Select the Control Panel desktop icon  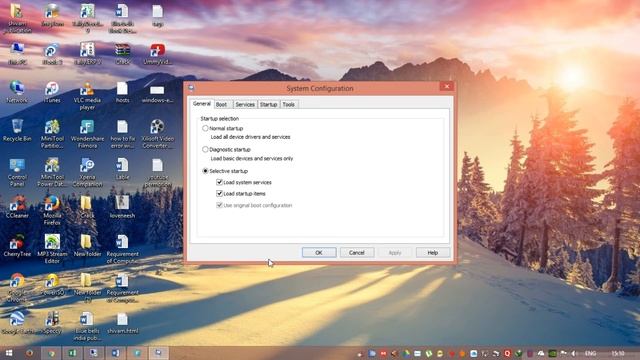coord(17,172)
